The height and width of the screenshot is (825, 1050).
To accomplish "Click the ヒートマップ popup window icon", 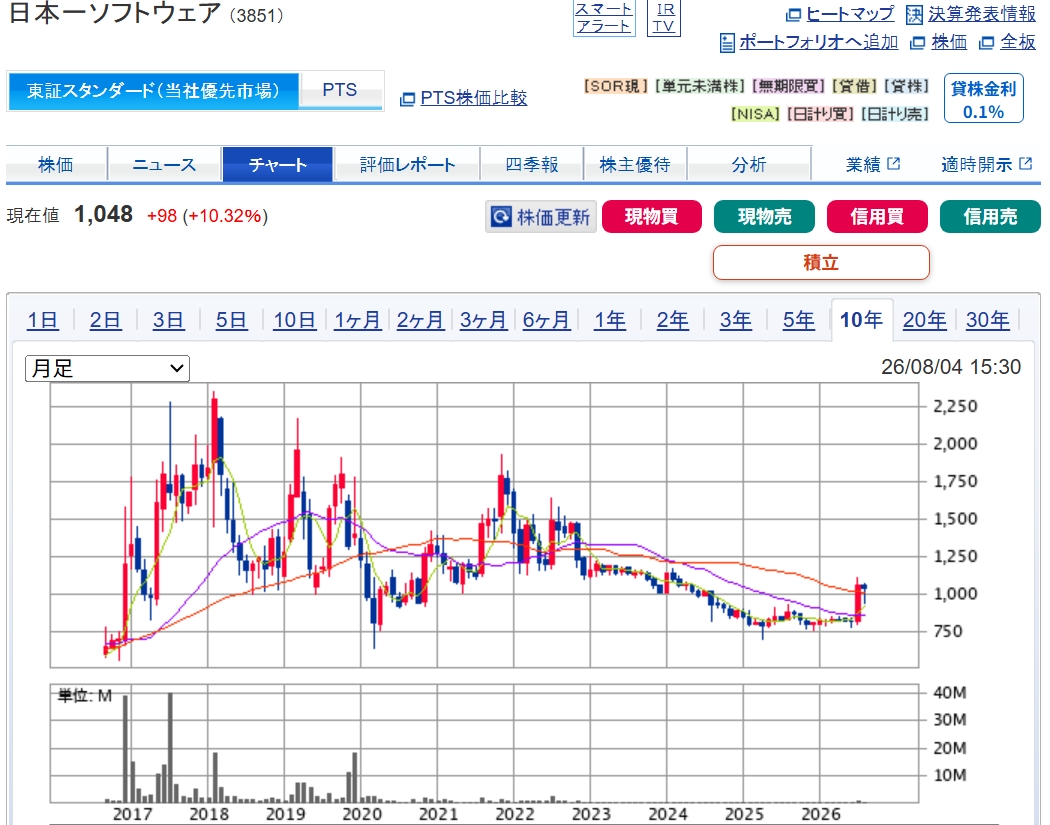I will [793, 14].
